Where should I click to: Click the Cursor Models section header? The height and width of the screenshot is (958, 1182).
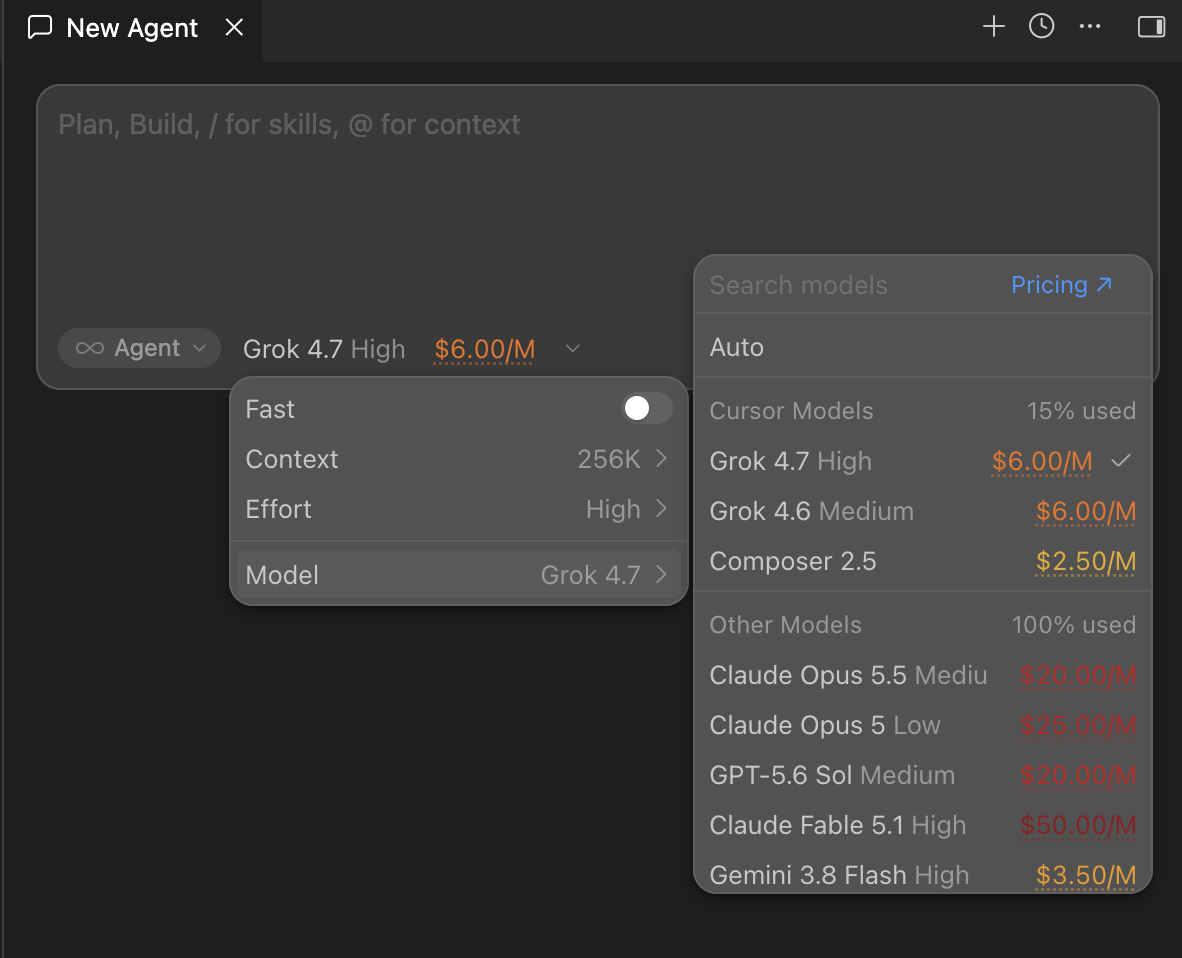tap(792, 411)
